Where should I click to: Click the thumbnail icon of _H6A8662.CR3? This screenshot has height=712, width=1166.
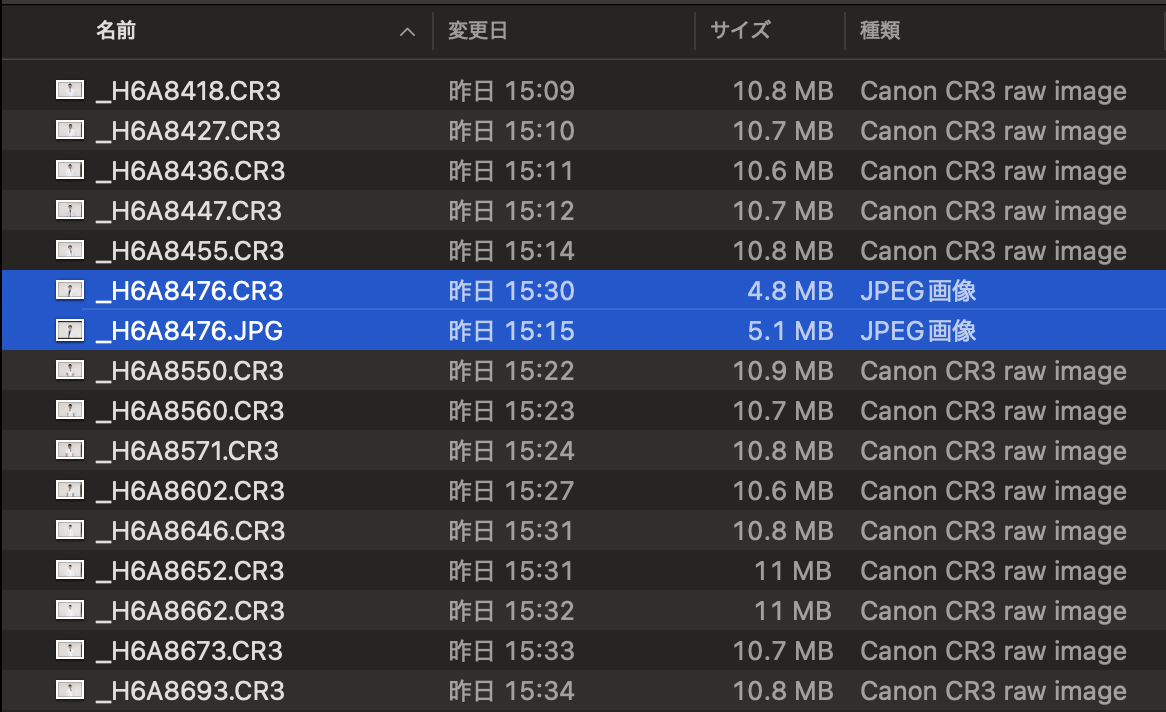70,611
